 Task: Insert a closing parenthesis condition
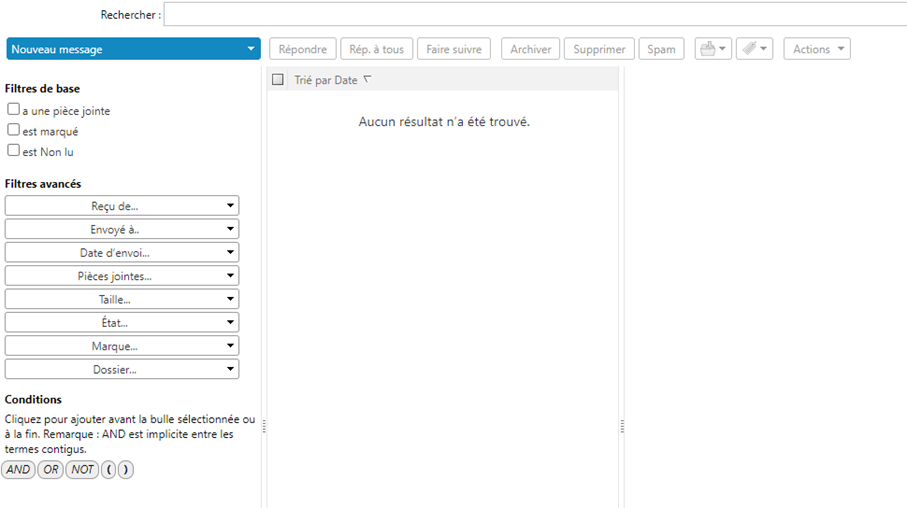pyautogui.click(x=125, y=470)
